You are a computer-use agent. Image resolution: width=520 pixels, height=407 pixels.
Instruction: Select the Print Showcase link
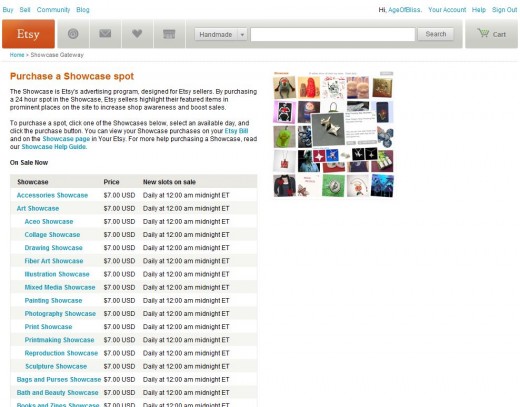coord(48,327)
